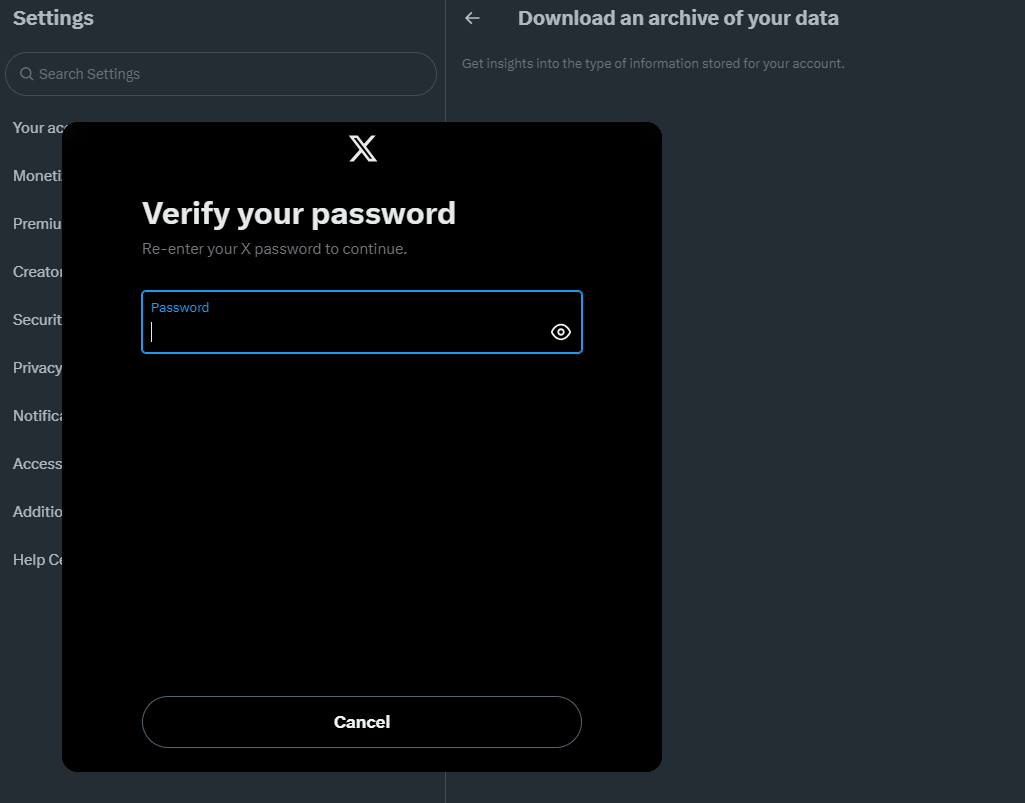1025x803 pixels.
Task: Click the Settings heading in the sidebar
Action: pyautogui.click(x=53, y=18)
